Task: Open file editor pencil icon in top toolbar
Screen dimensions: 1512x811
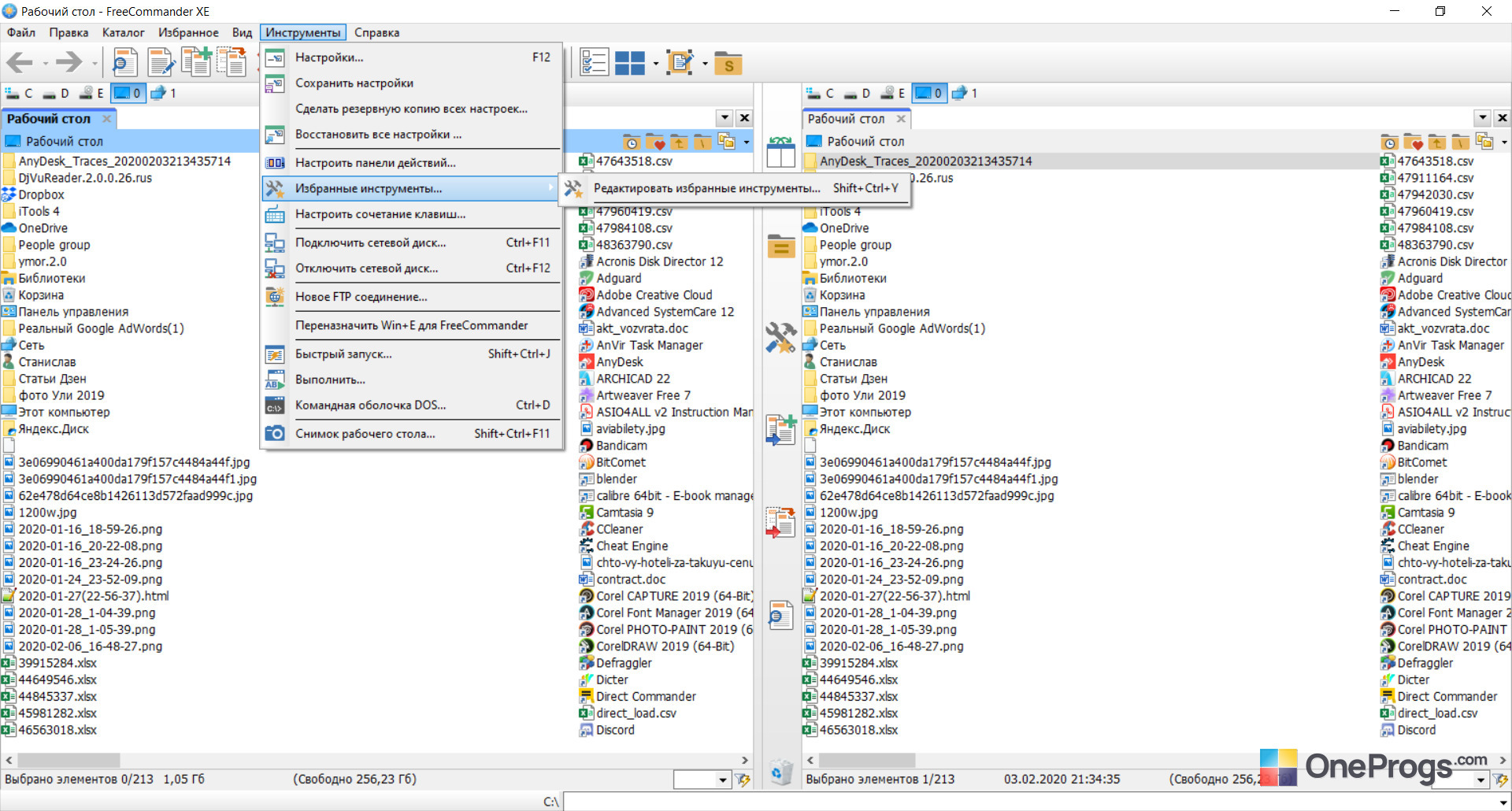Action: (161, 62)
